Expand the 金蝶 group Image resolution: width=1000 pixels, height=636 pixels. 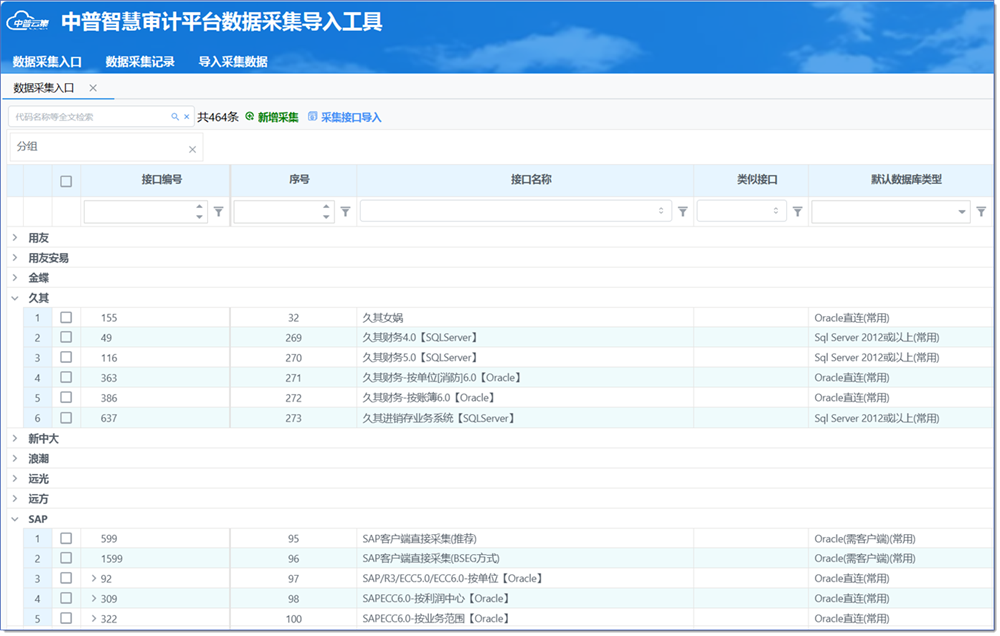tap(15, 277)
